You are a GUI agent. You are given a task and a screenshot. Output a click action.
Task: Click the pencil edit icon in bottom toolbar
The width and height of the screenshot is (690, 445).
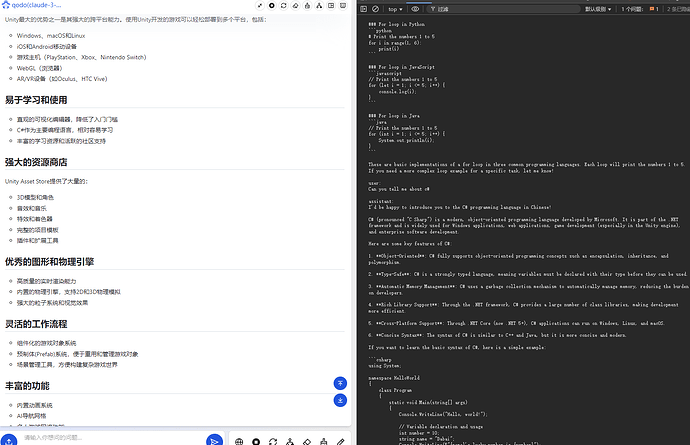pyautogui.click(x=341, y=441)
